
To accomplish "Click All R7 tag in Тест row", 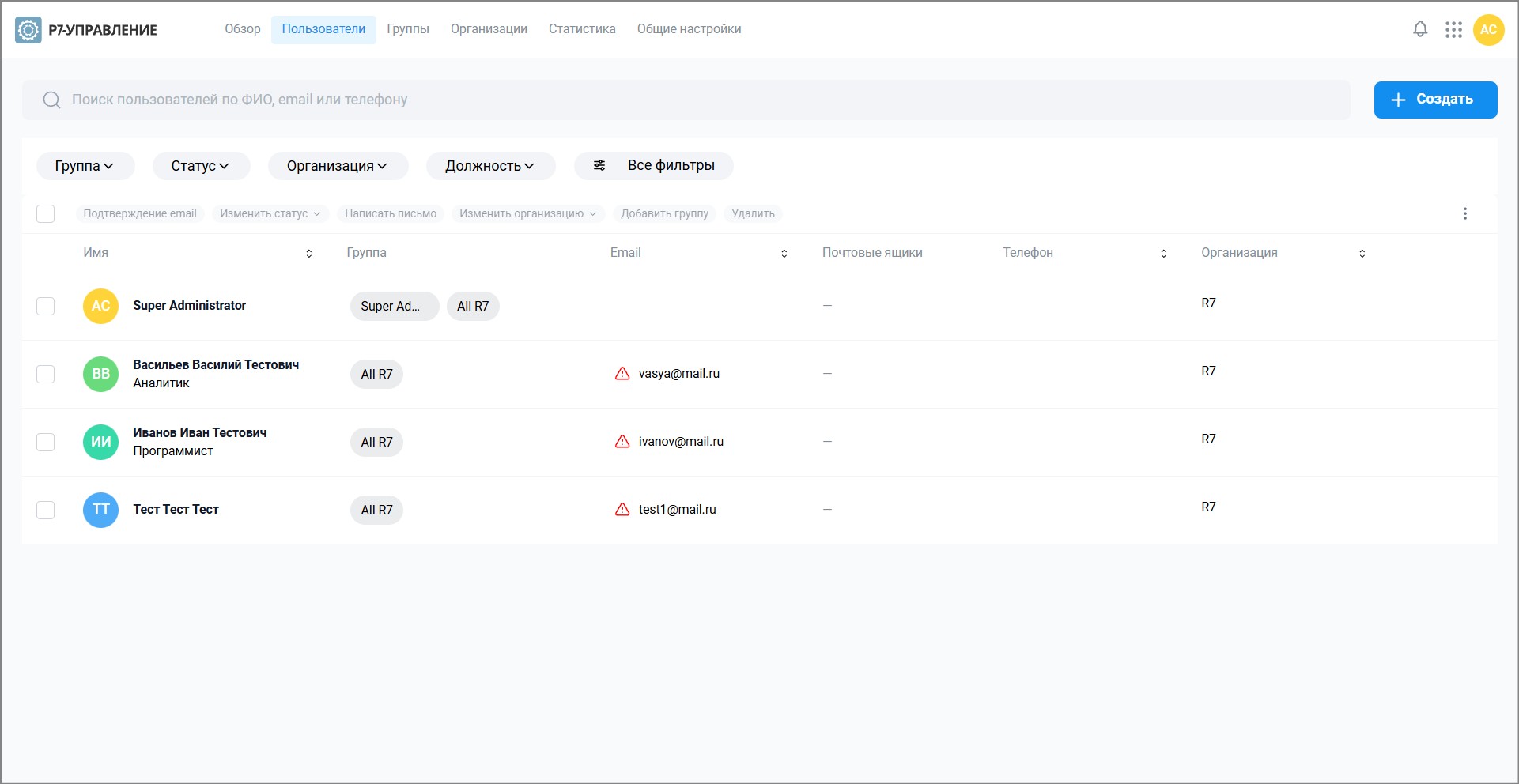I will pos(376,510).
